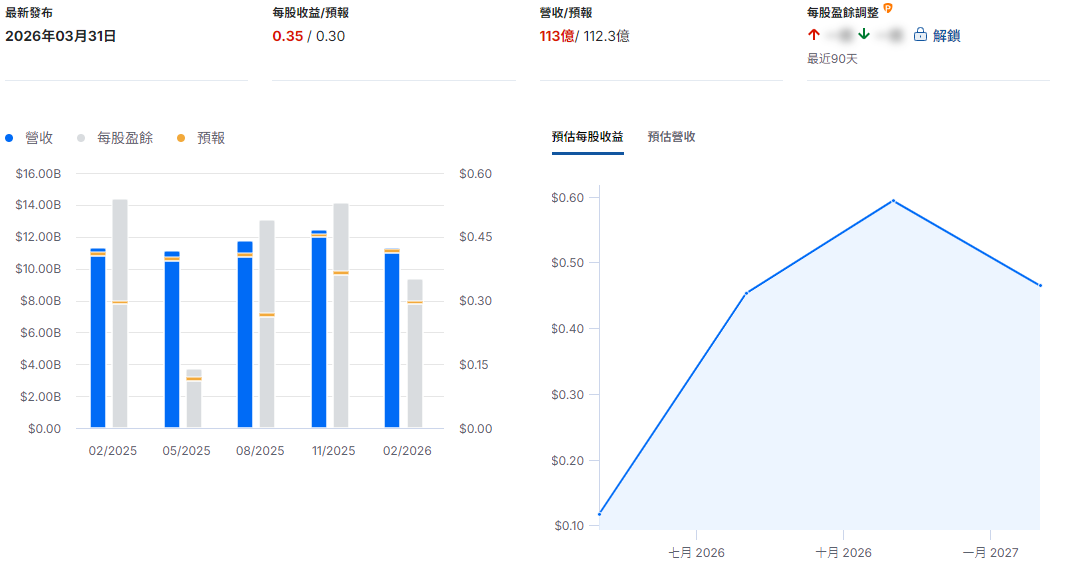Click the 最新發布 heading
The image size is (1065, 565).
pyautogui.click(x=29, y=12)
